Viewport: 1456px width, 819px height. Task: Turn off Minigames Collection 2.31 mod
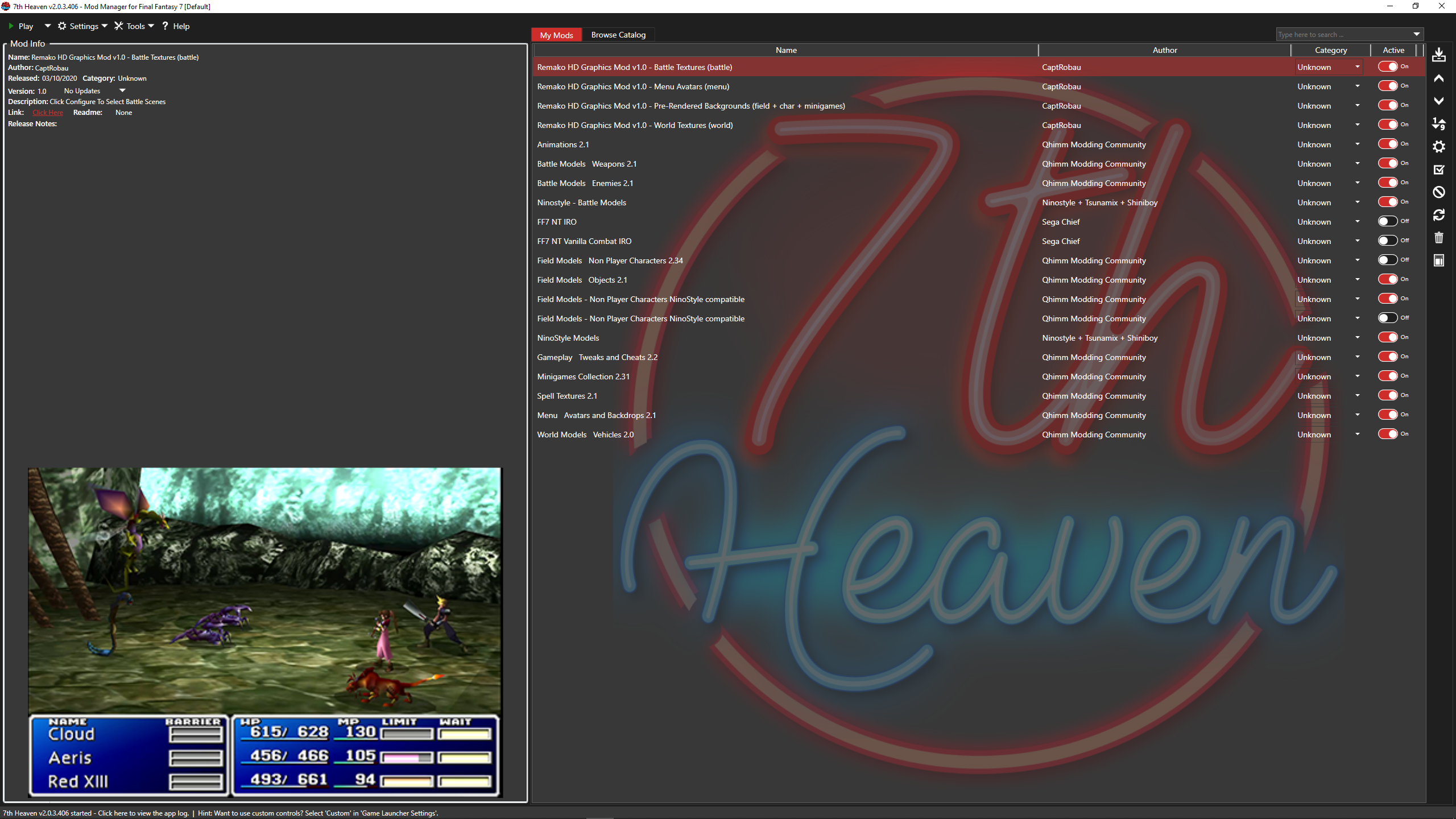click(1388, 376)
